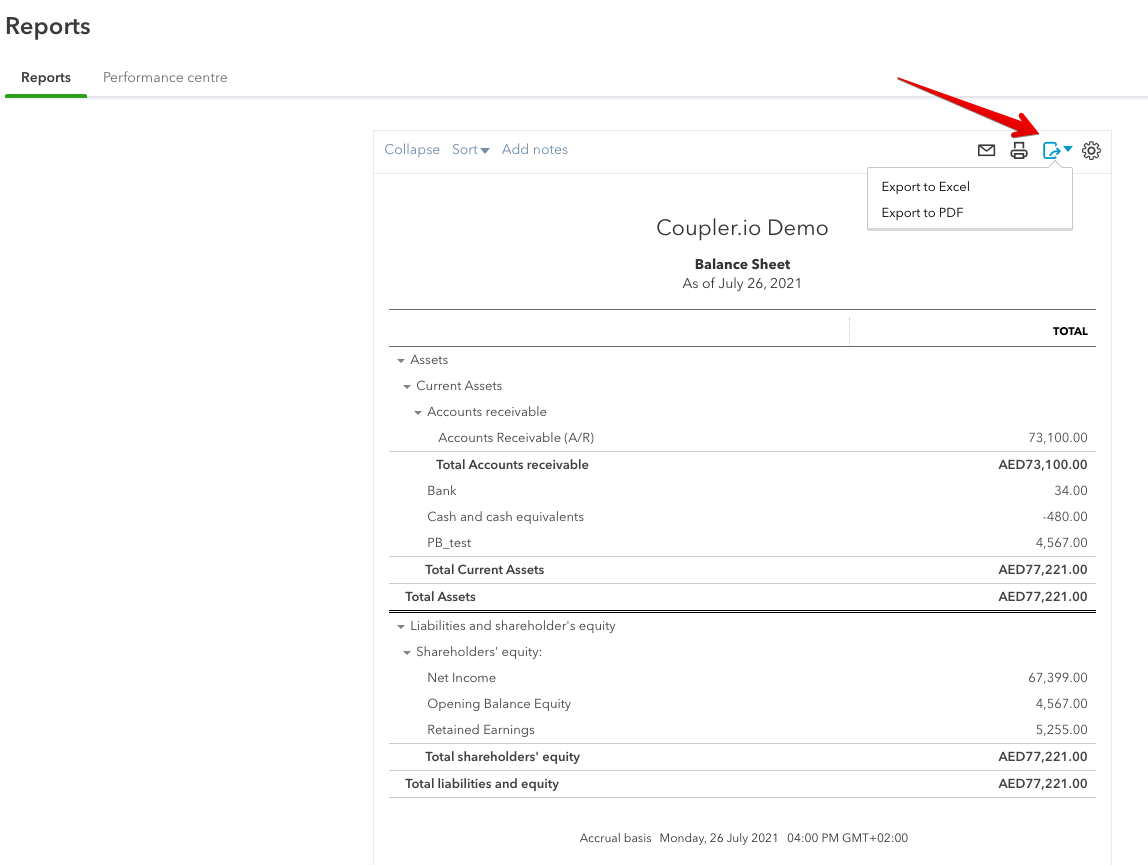1148x865 pixels.
Task: Click the As of July 26, 2021 date
Action: pyautogui.click(x=742, y=283)
